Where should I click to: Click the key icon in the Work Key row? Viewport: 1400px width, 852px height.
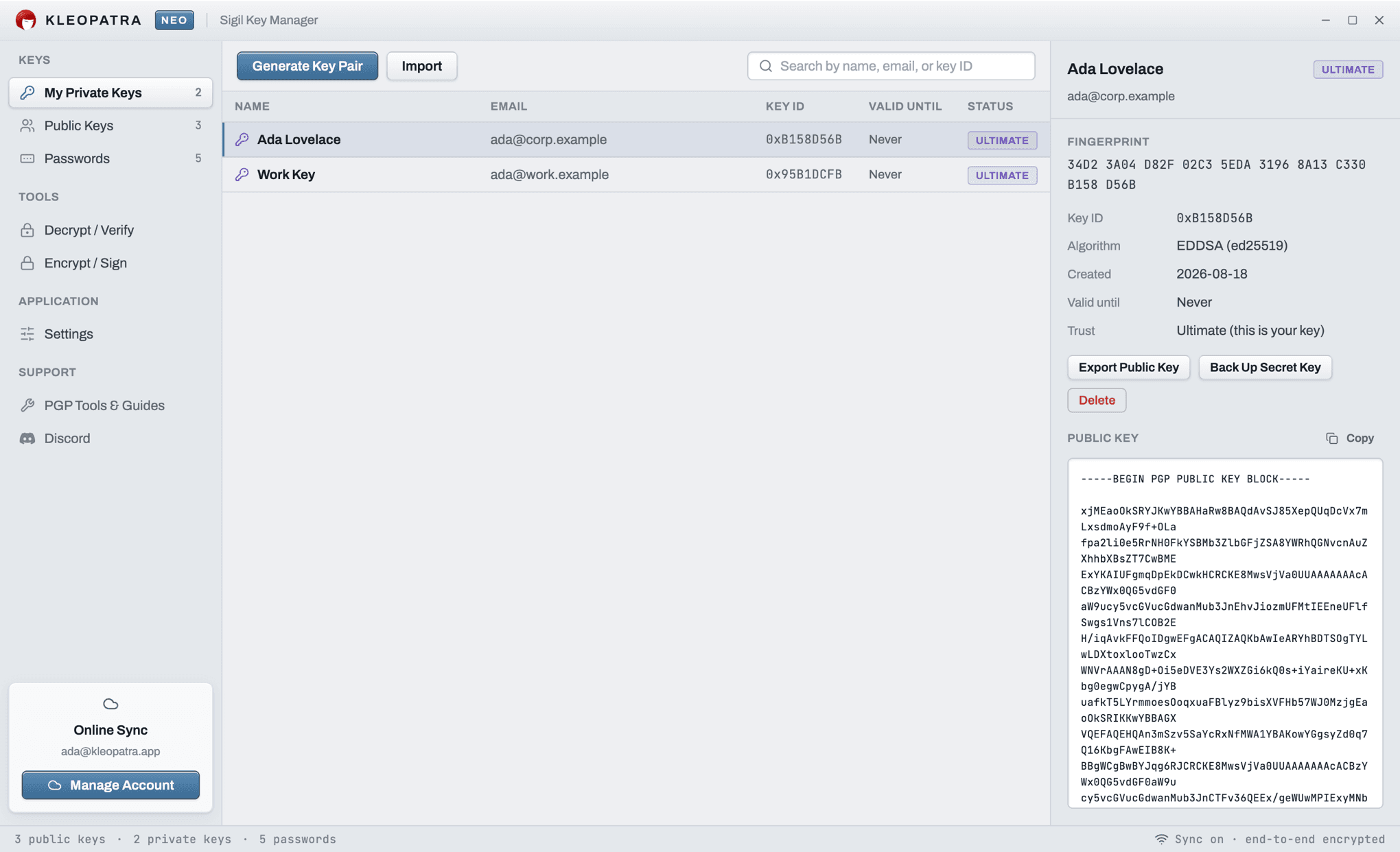(242, 174)
